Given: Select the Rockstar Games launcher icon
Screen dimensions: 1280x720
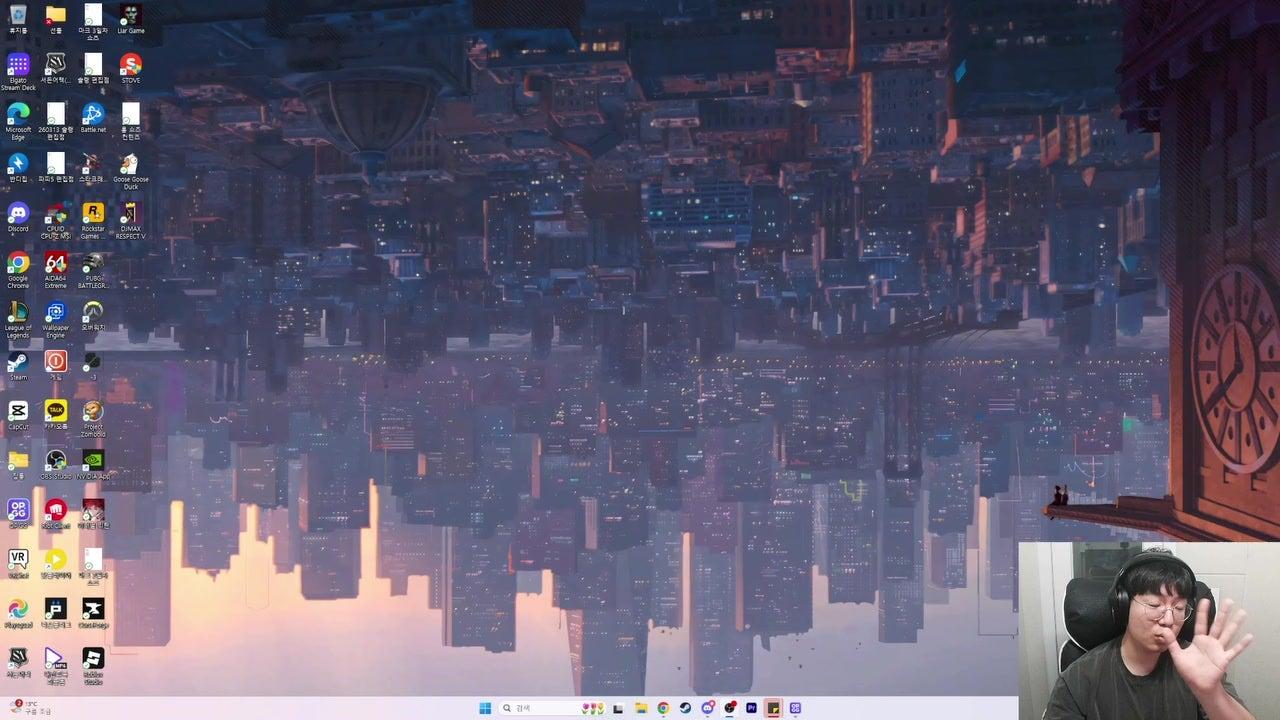Looking at the screenshot, I should 93,213.
